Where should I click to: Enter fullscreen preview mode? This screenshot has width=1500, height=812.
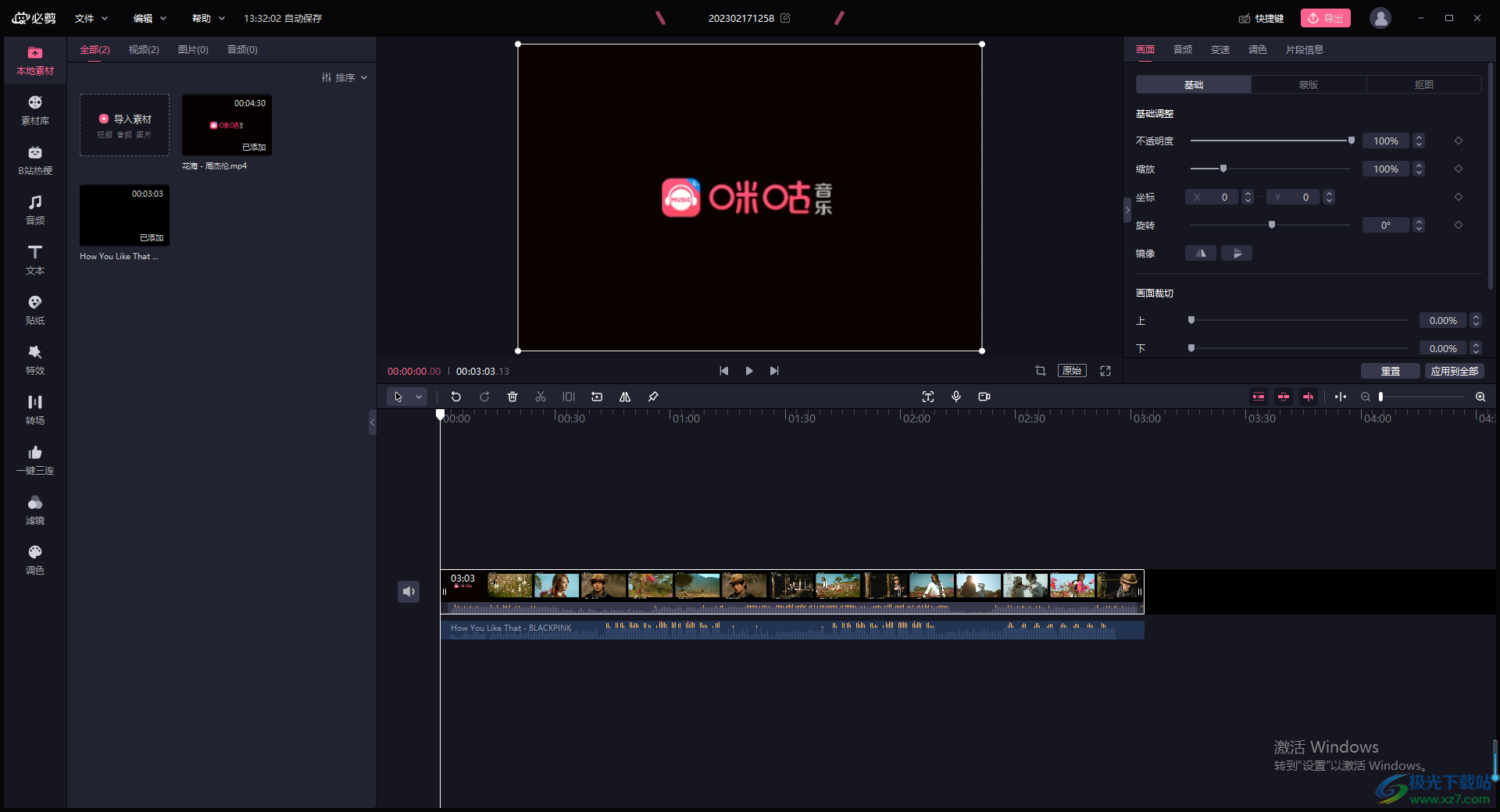[x=1105, y=371]
